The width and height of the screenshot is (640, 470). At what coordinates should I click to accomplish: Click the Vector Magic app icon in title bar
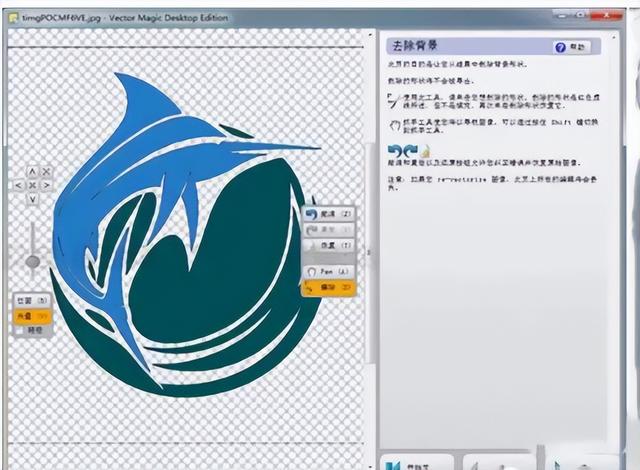[x=13, y=18]
